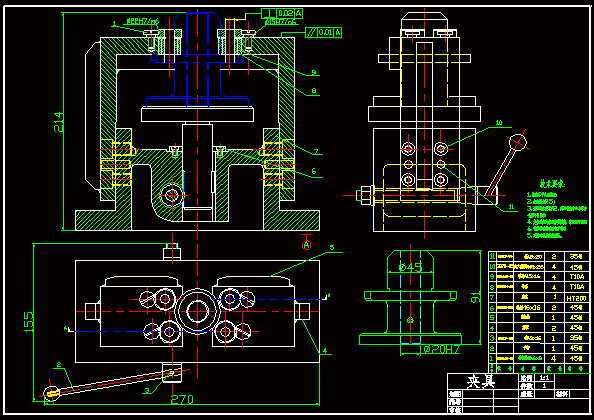Click the 0.02 A tolerance frame

[282, 13]
